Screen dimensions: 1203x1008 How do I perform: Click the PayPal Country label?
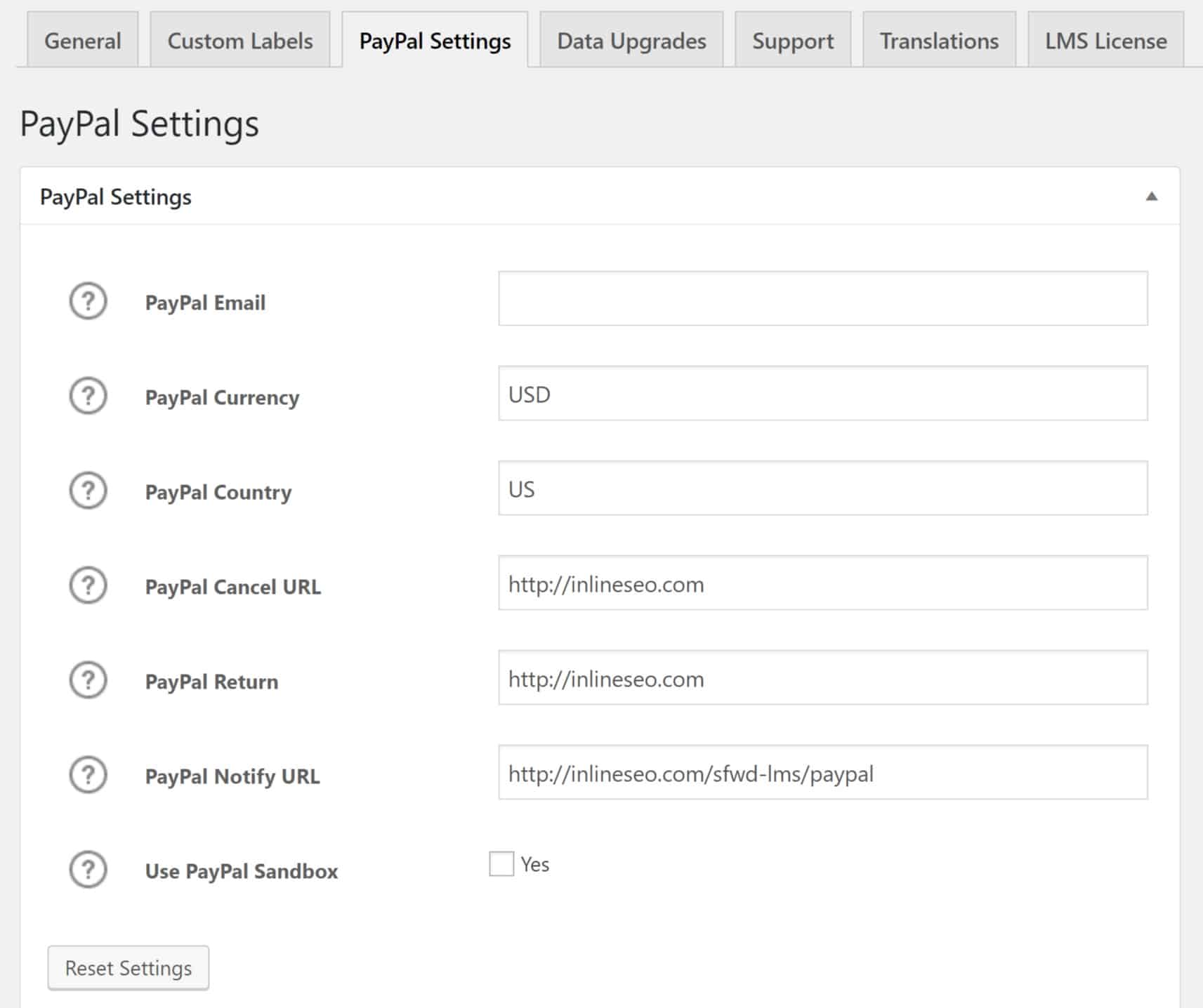click(x=218, y=492)
